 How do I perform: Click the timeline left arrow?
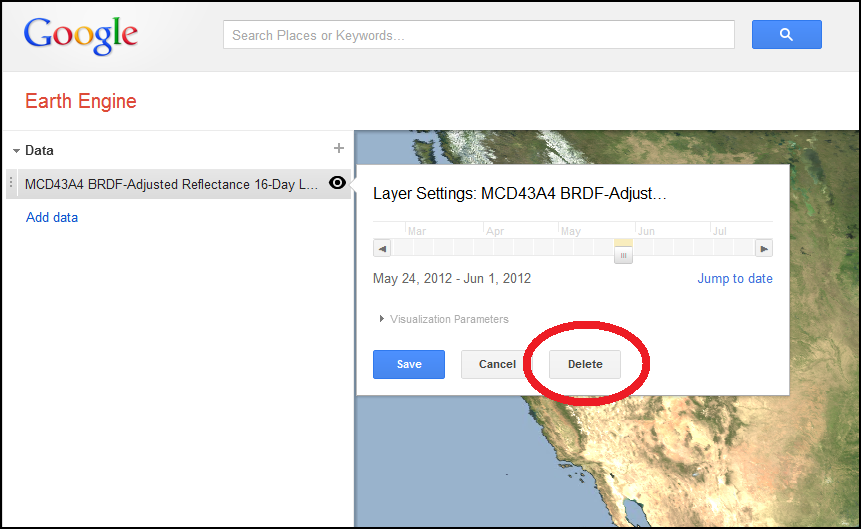382,248
